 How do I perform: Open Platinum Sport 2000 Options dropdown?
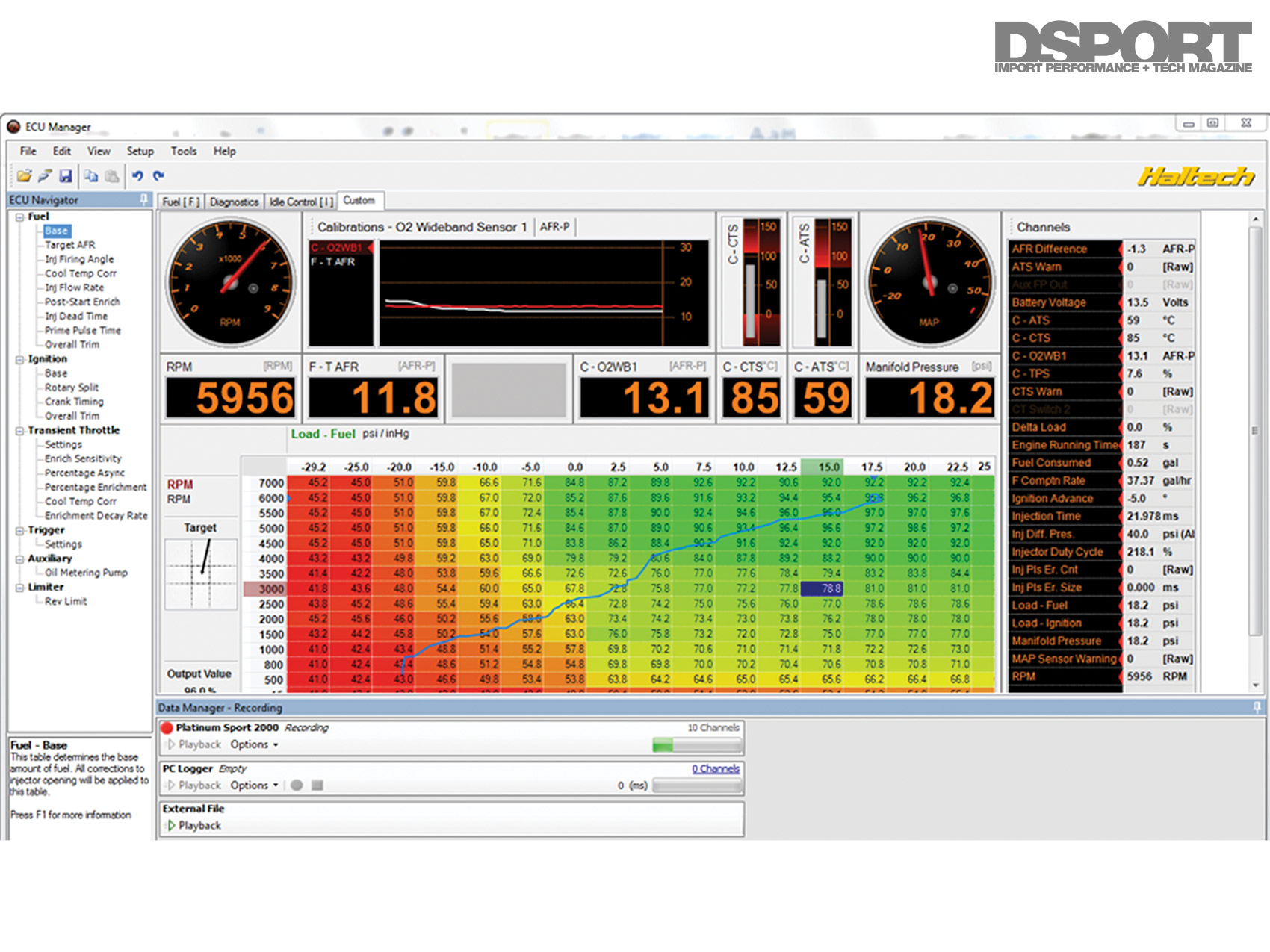pos(254,744)
